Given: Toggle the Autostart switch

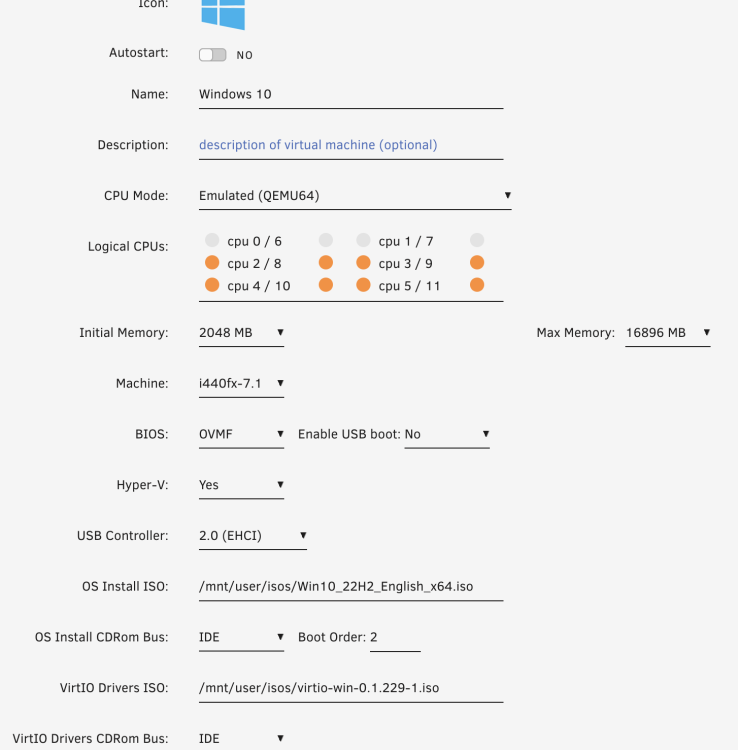Looking at the screenshot, I should 212,55.
